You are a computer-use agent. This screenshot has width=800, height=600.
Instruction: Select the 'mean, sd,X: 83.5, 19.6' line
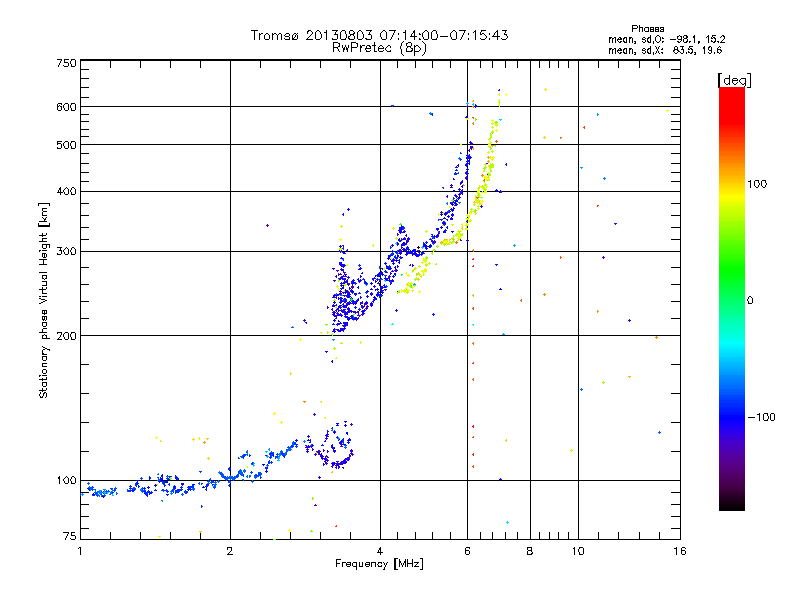pos(665,50)
